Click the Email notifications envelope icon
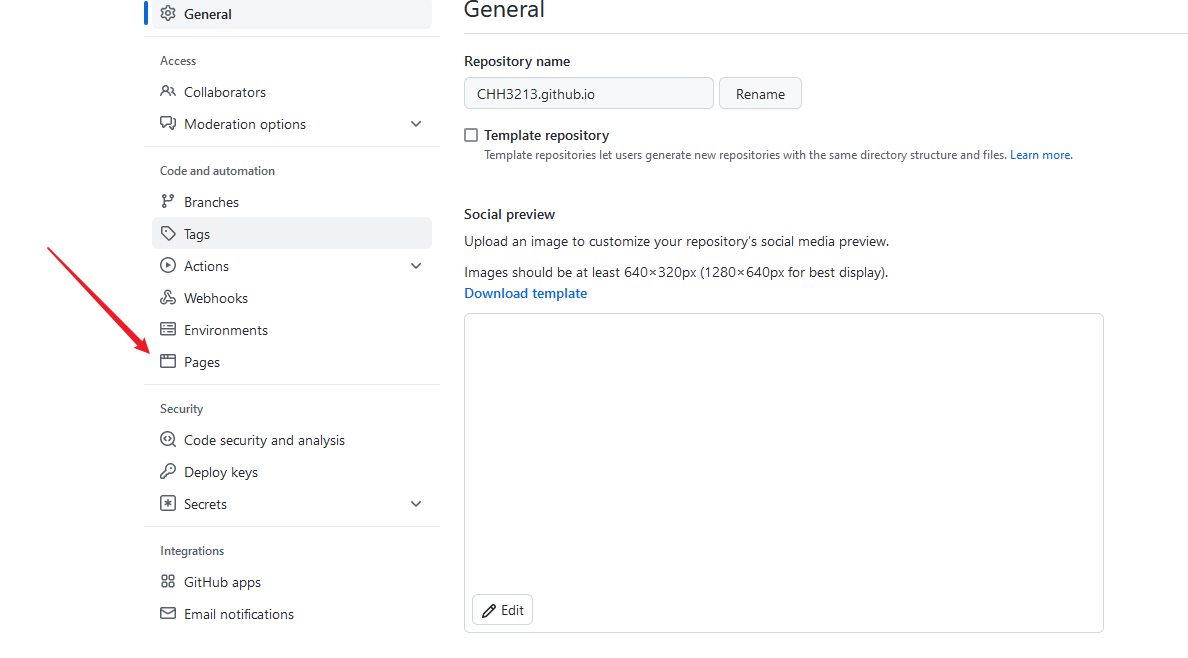Screen dimensions: 1188x658 (x=168, y=613)
